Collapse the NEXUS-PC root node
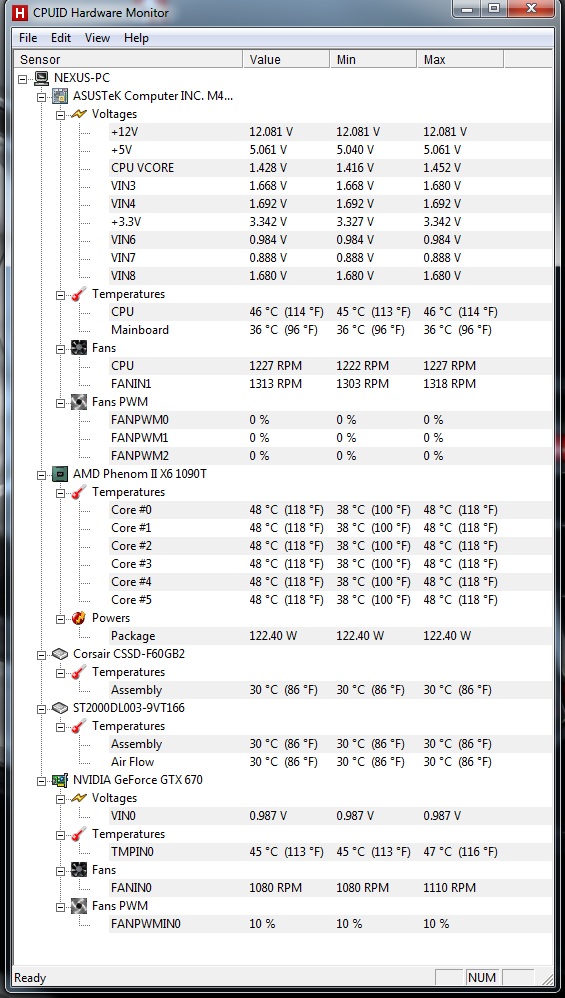Image resolution: width=565 pixels, height=998 pixels. coord(24,79)
